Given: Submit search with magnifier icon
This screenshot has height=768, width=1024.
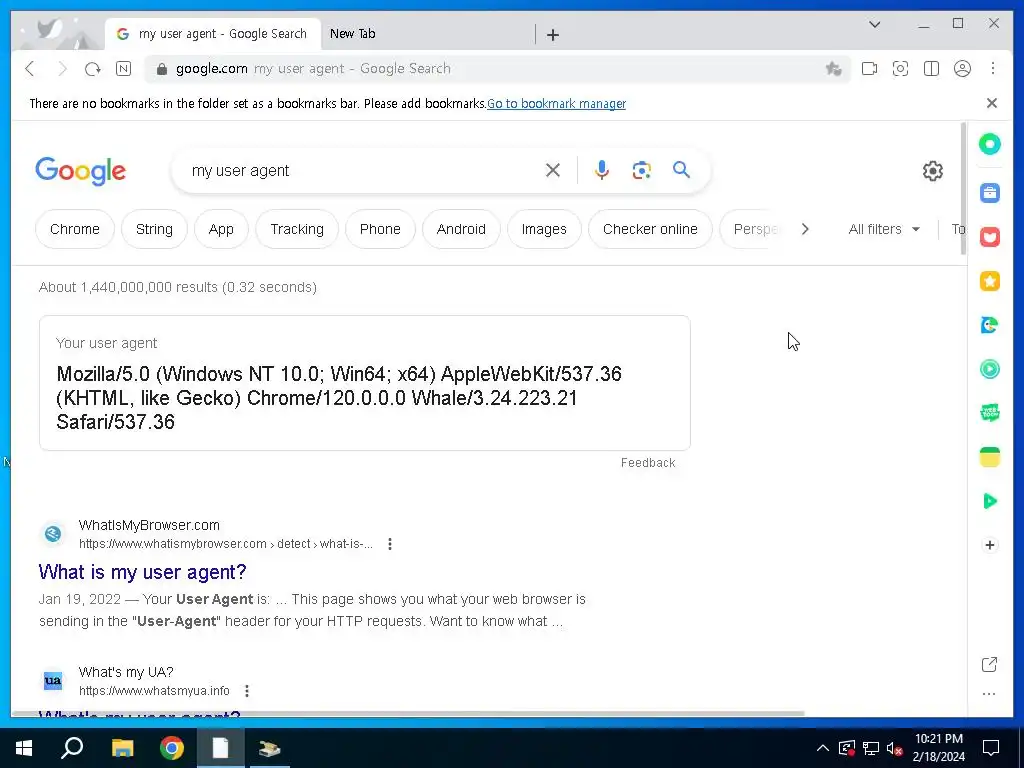Looking at the screenshot, I should coord(681,170).
